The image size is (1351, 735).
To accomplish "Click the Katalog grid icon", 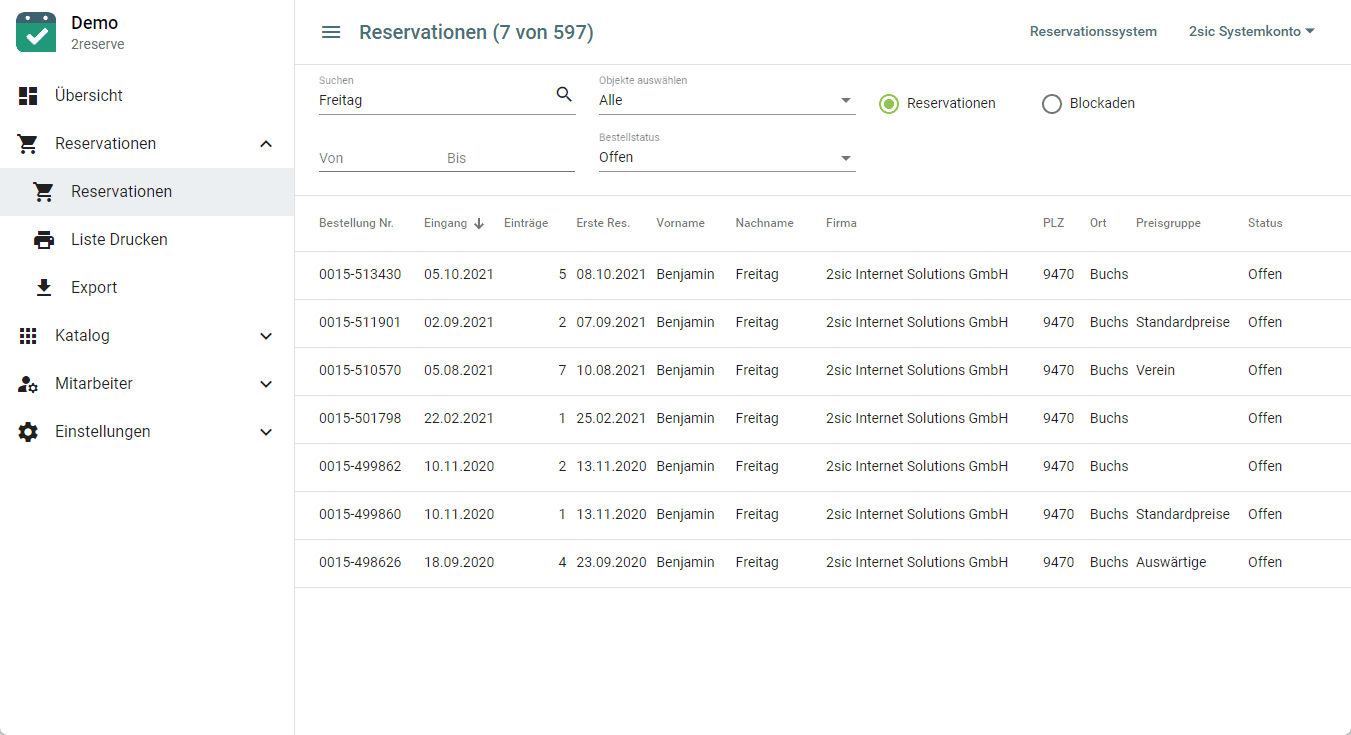I will coord(28,336).
